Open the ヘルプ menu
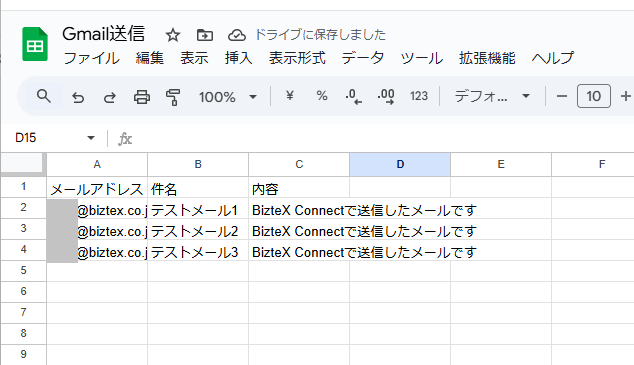The image size is (634, 365). (x=553, y=58)
